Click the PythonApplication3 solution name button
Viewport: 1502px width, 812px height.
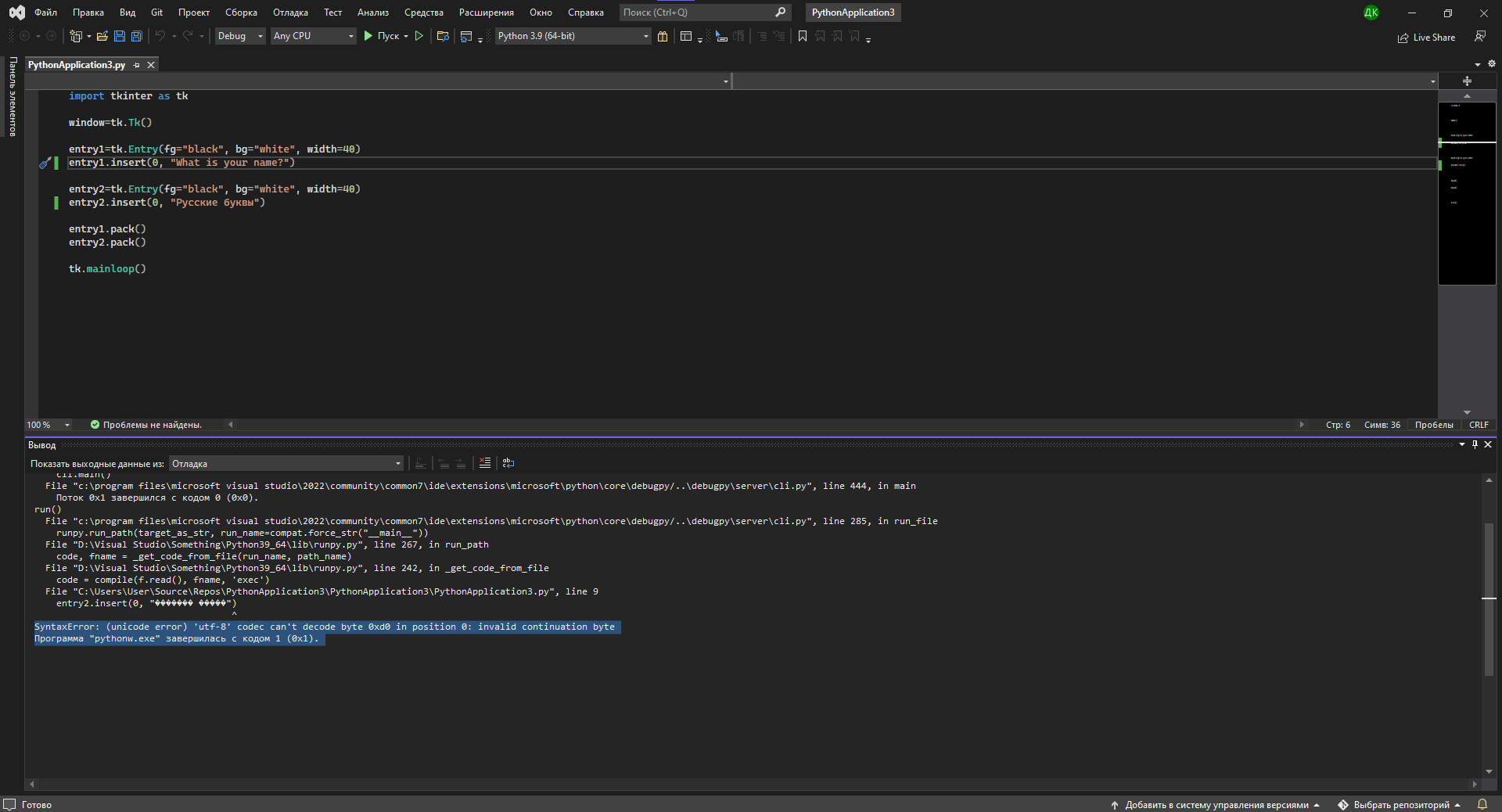point(853,13)
